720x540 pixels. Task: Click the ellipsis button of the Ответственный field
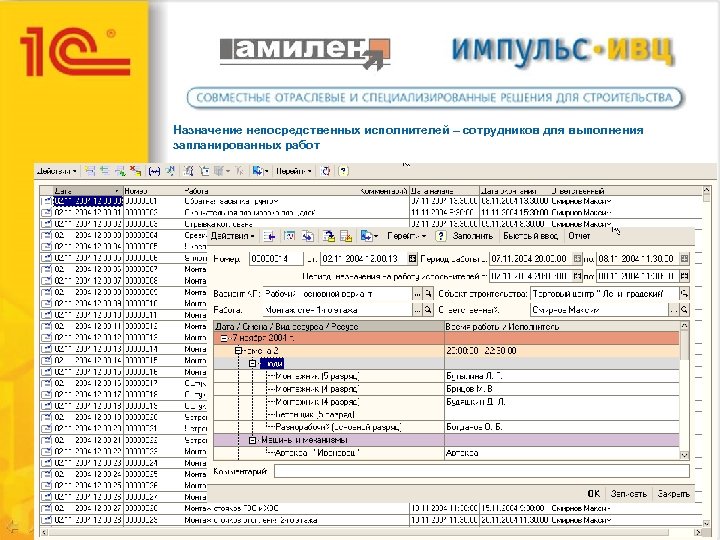pyautogui.click(x=674, y=310)
